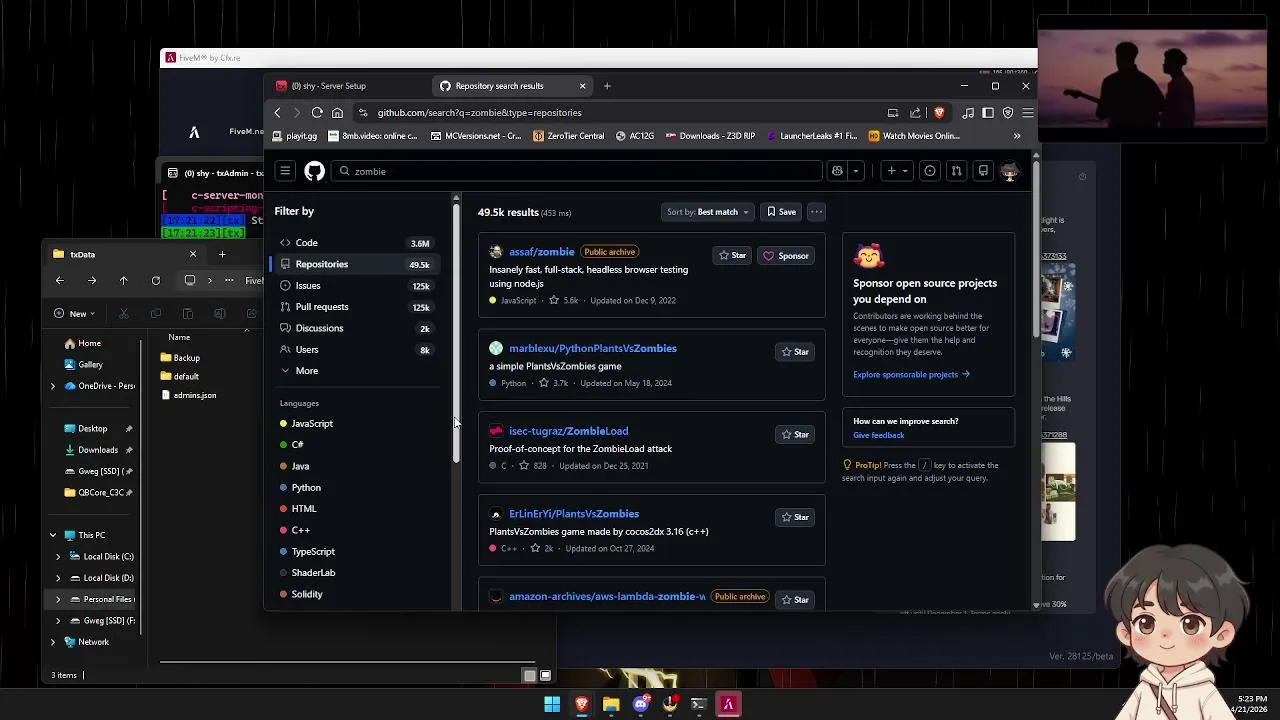
Task: Refresh the txData File Explorer window
Action: pos(156,281)
